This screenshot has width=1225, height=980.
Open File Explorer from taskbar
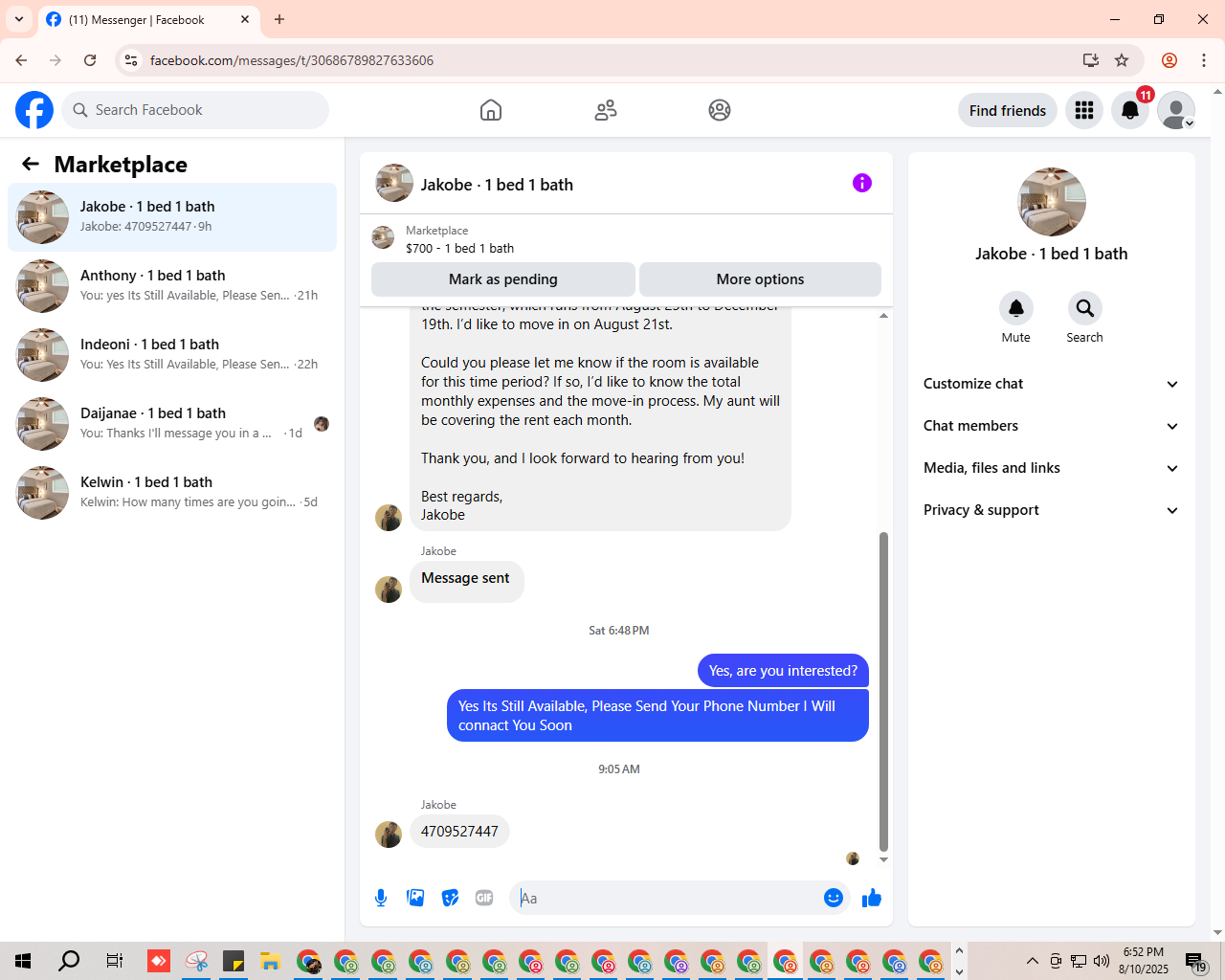pos(270,961)
